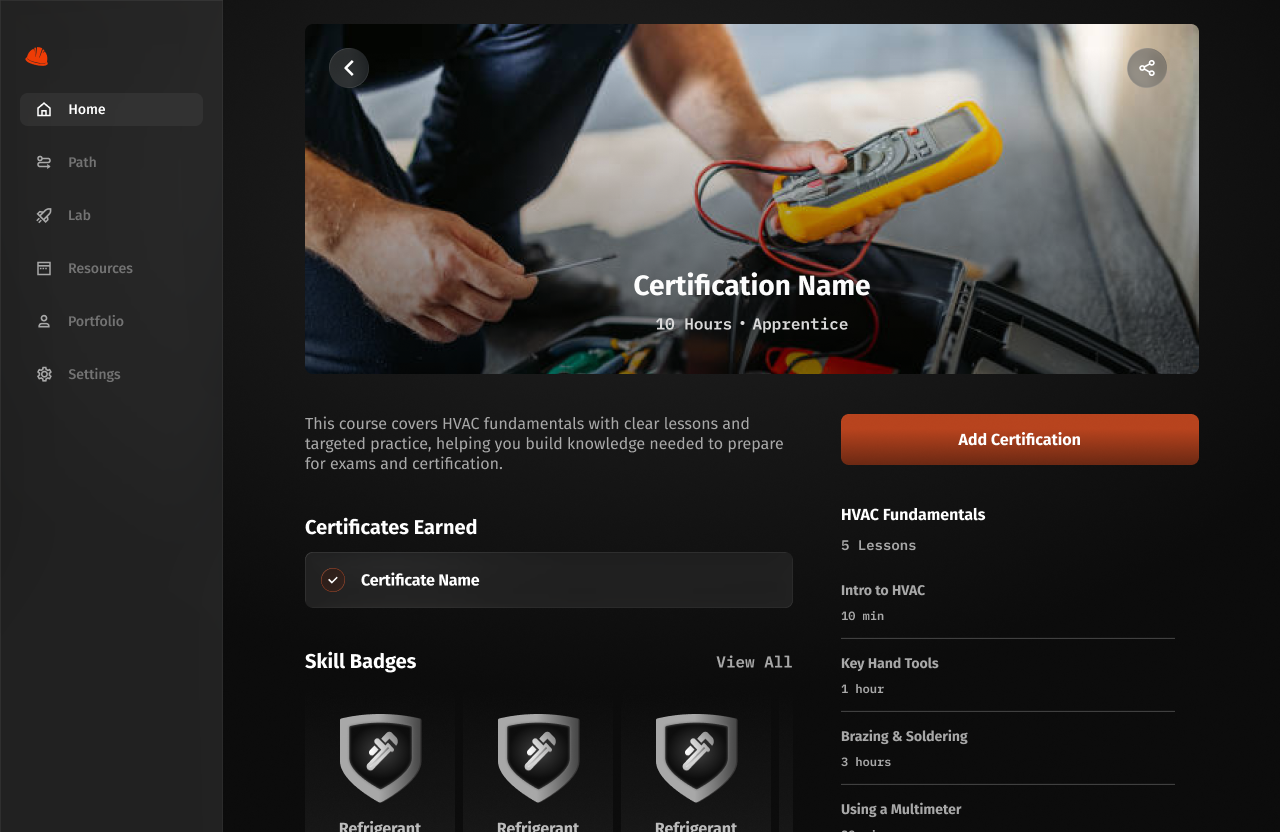
Task: Open the Using a Multimeter lesson
Action: pyautogui.click(x=1008, y=814)
